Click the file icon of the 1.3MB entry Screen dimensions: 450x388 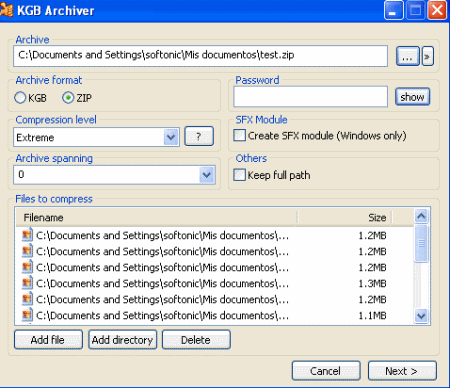point(27,283)
